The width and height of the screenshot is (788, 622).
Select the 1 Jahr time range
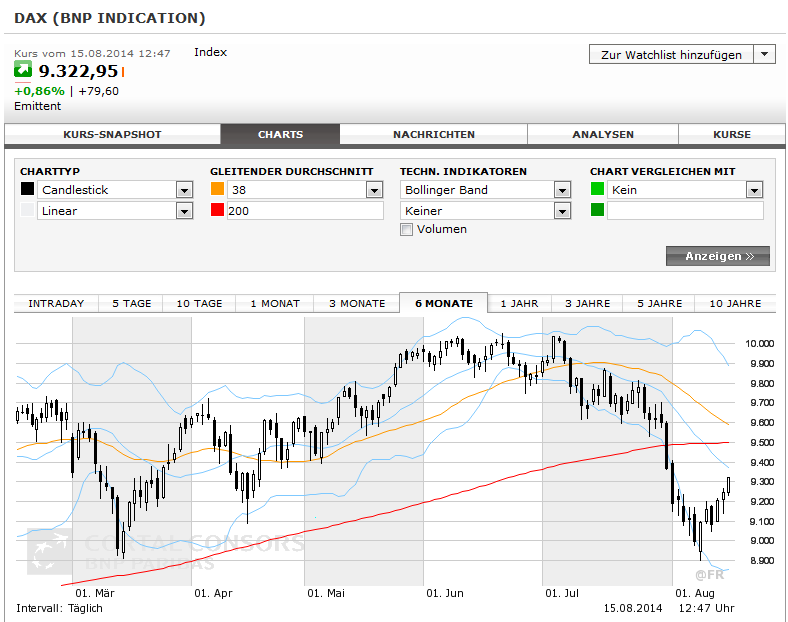519,303
